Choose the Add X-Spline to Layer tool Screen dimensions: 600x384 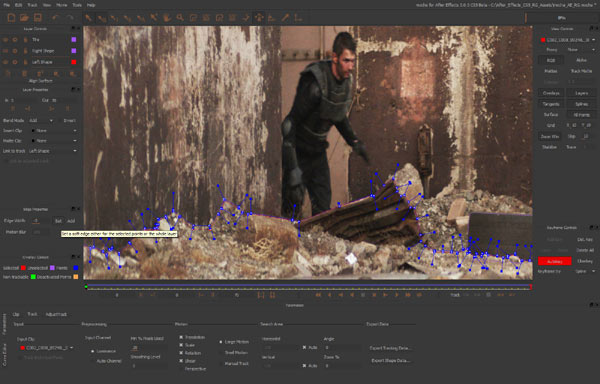(206, 18)
